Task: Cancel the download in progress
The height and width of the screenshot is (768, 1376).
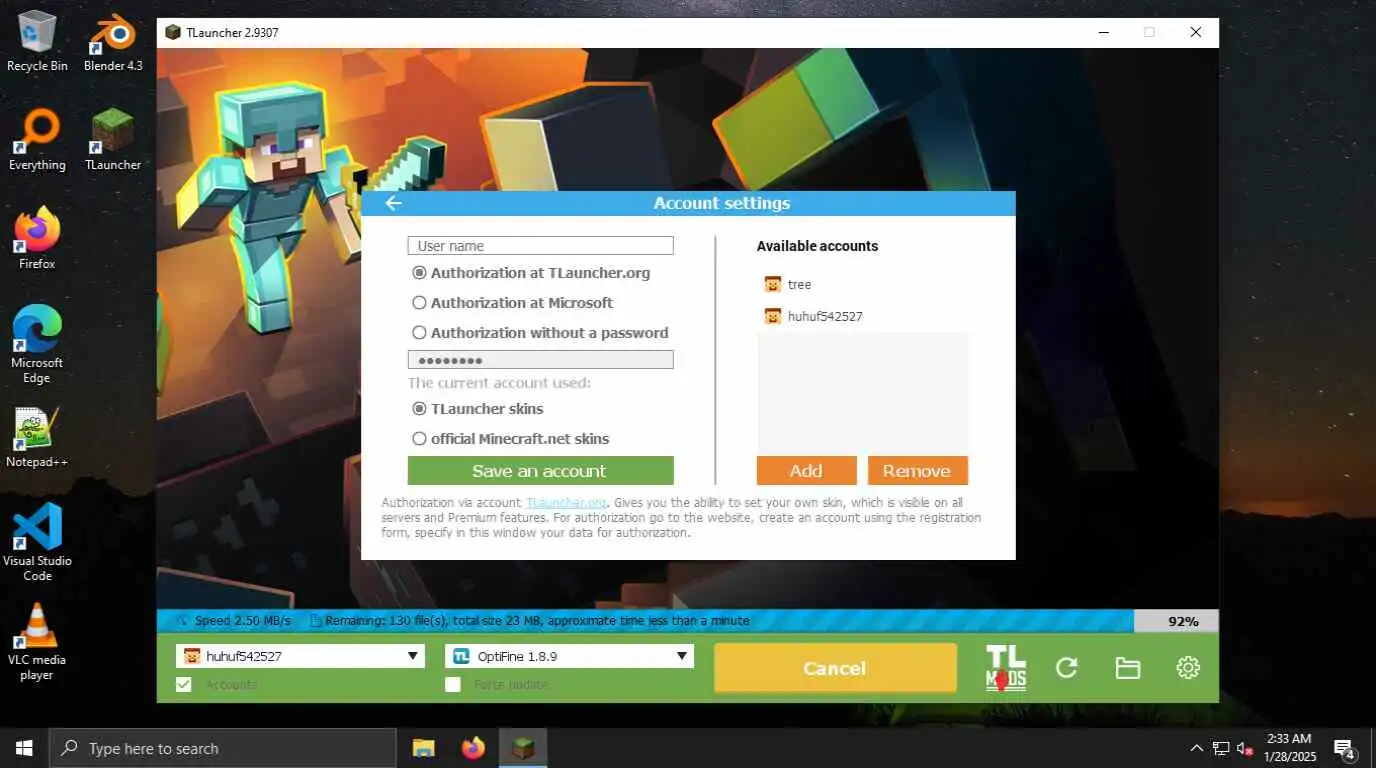Action: 835,668
